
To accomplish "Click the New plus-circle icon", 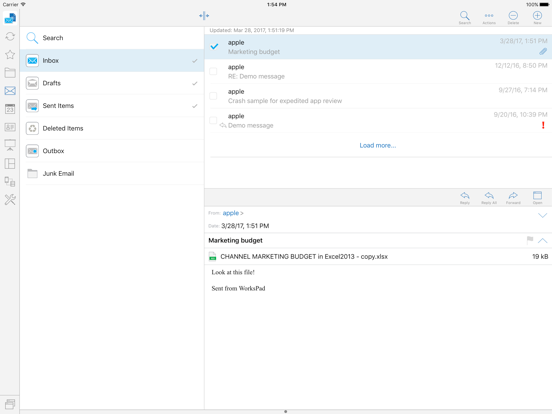I will [537, 18].
